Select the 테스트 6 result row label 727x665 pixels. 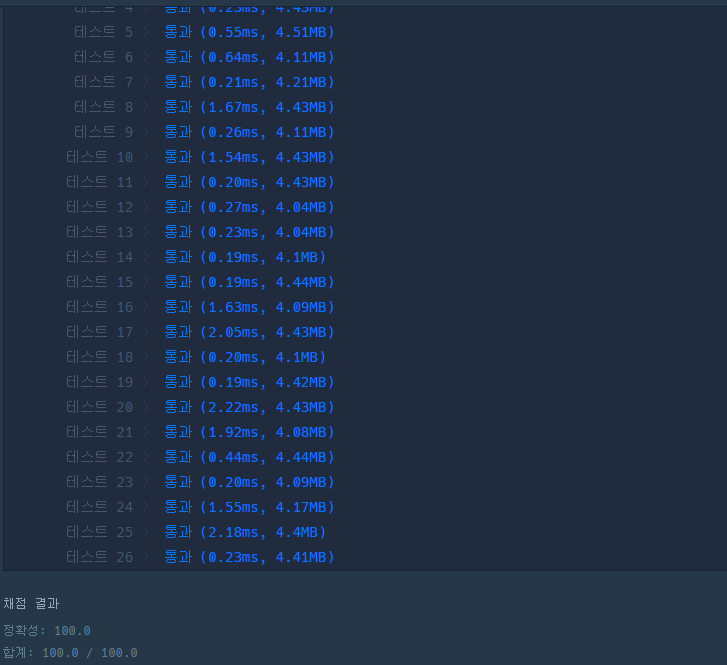tap(103, 57)
